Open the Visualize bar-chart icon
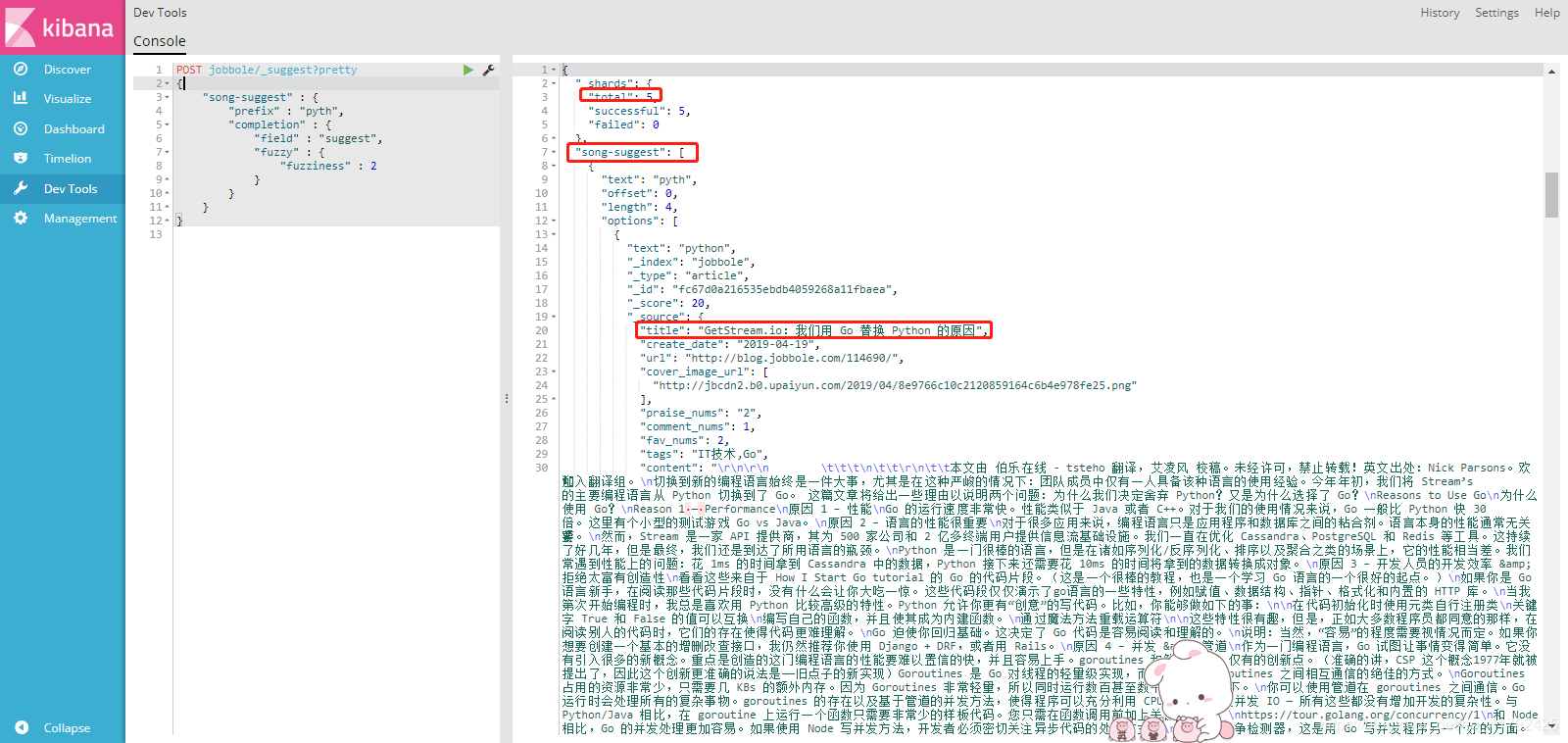Image resolution: width=1568 pixels, height=743 pixels. (21, 98)
